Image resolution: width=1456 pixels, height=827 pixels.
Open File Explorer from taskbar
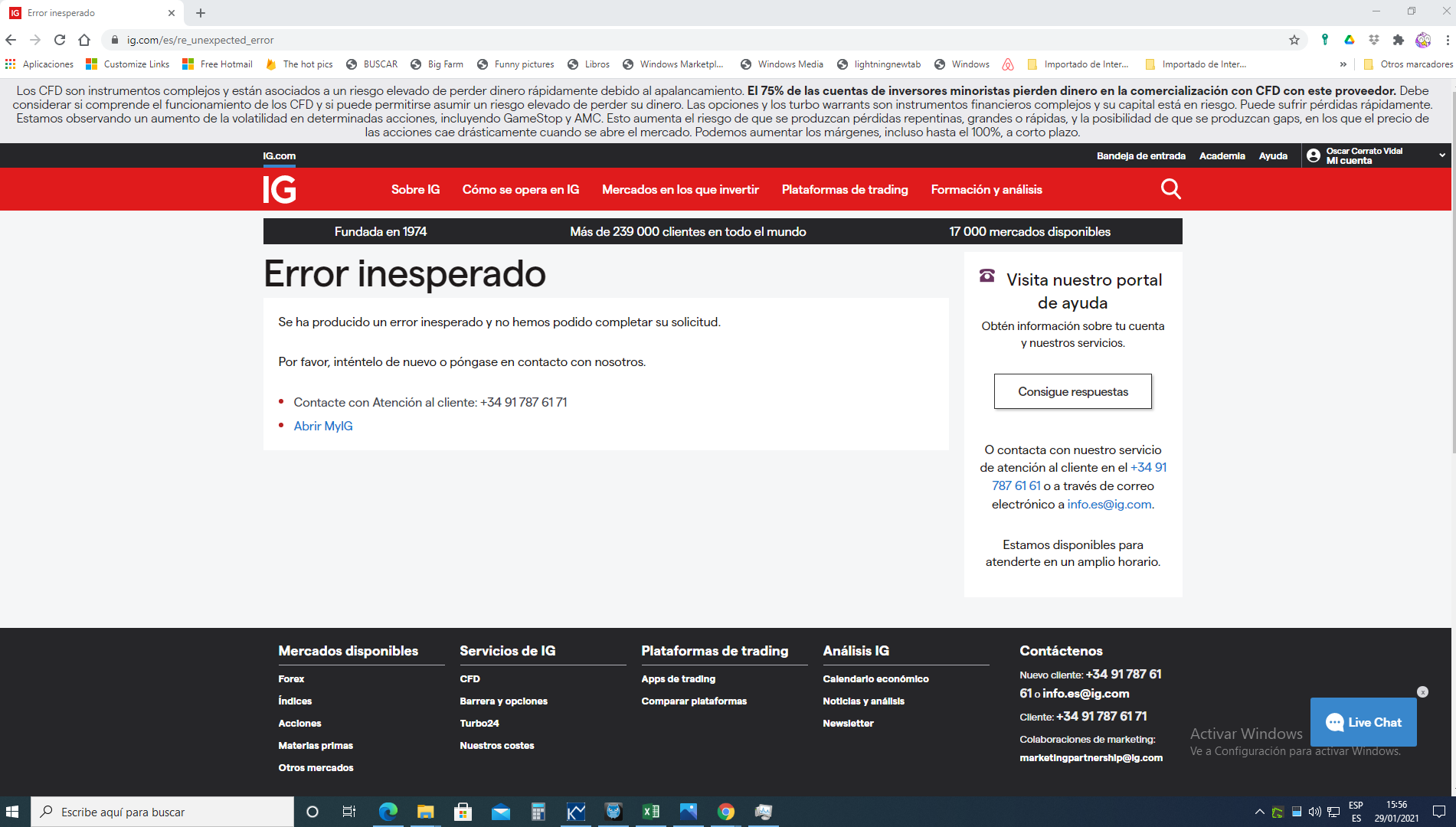[x=425, y=812]
